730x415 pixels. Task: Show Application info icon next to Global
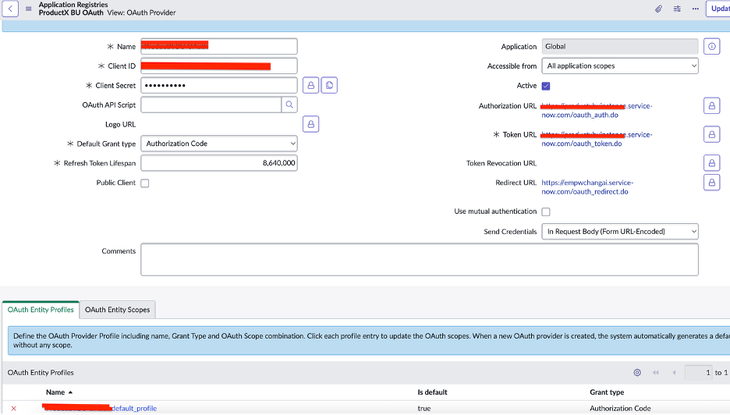711,46
